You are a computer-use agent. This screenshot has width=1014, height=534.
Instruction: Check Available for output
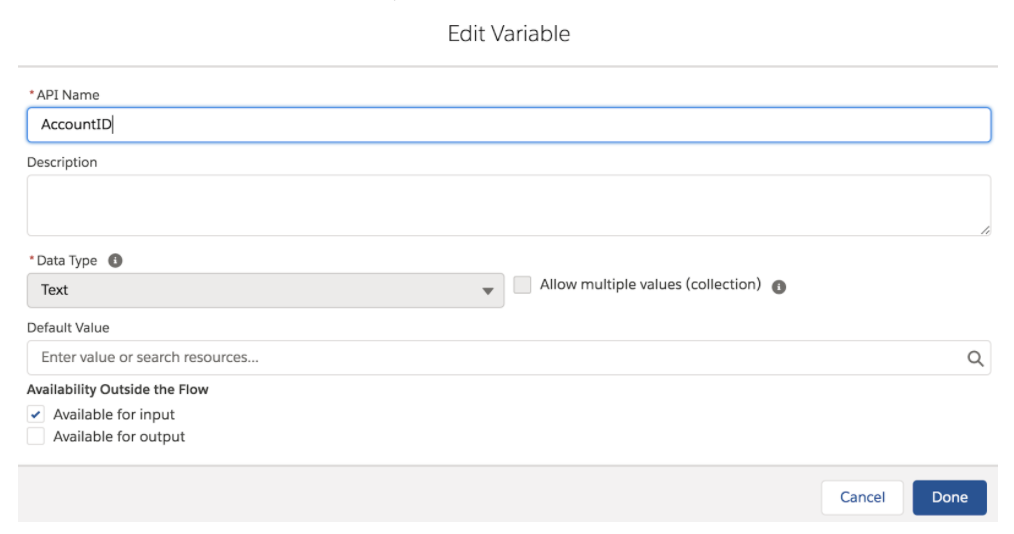pyautogui.click(x=36, y=436)
